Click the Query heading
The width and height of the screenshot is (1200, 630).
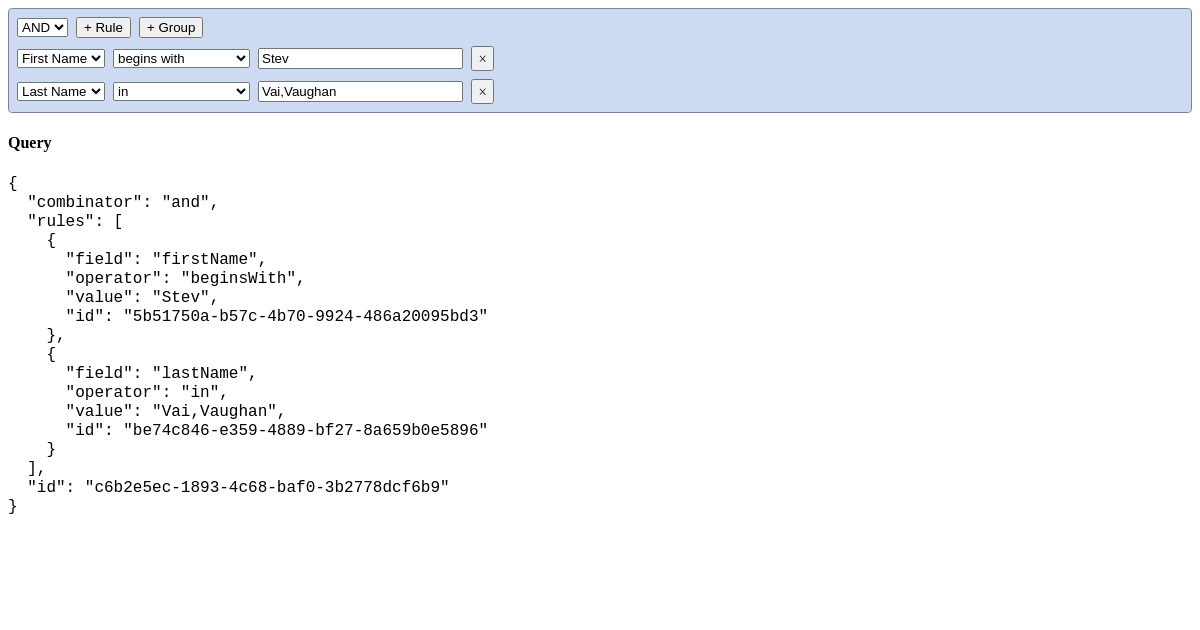pyautogui.click(x=30, y=143)
